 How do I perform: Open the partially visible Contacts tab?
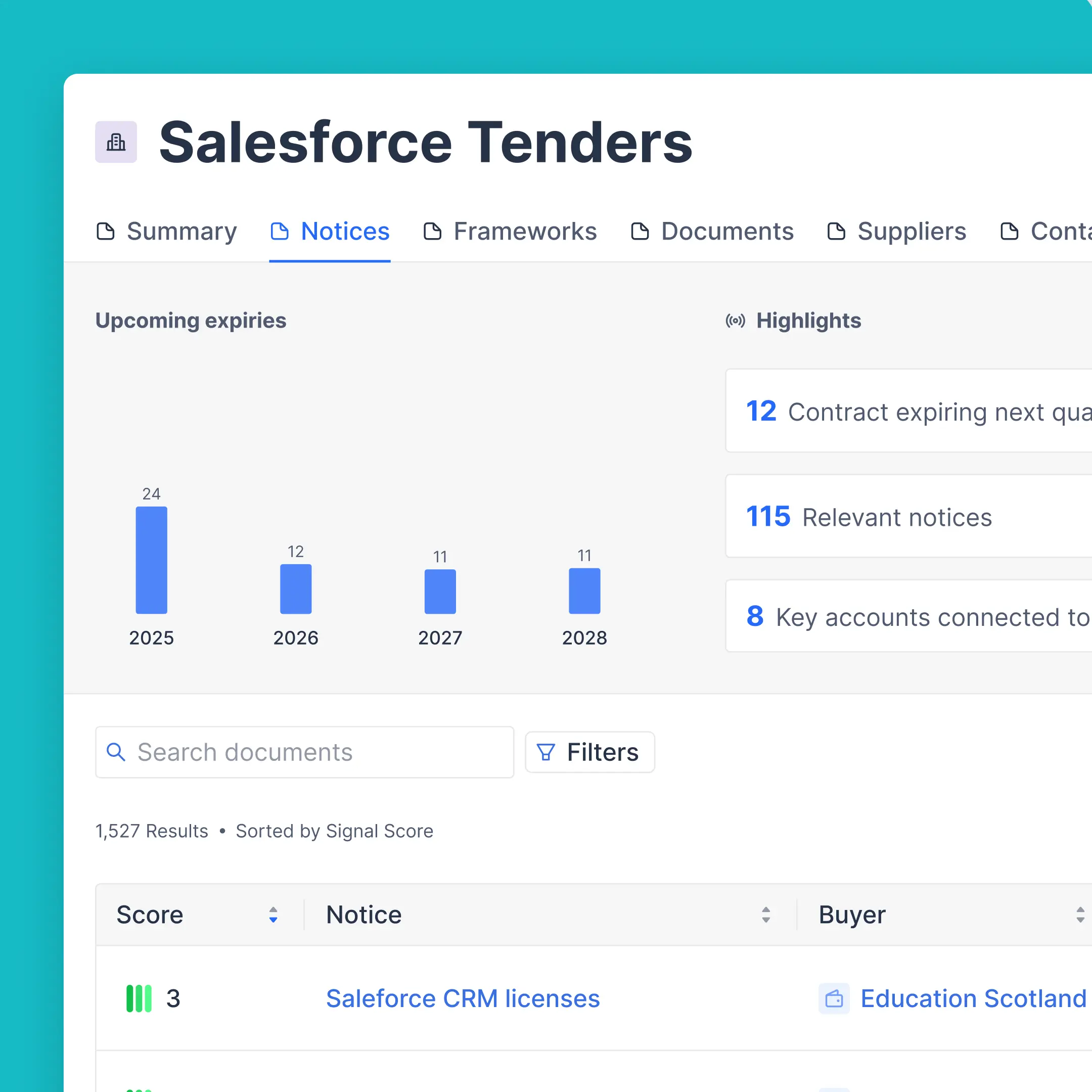pos(1045,231)
